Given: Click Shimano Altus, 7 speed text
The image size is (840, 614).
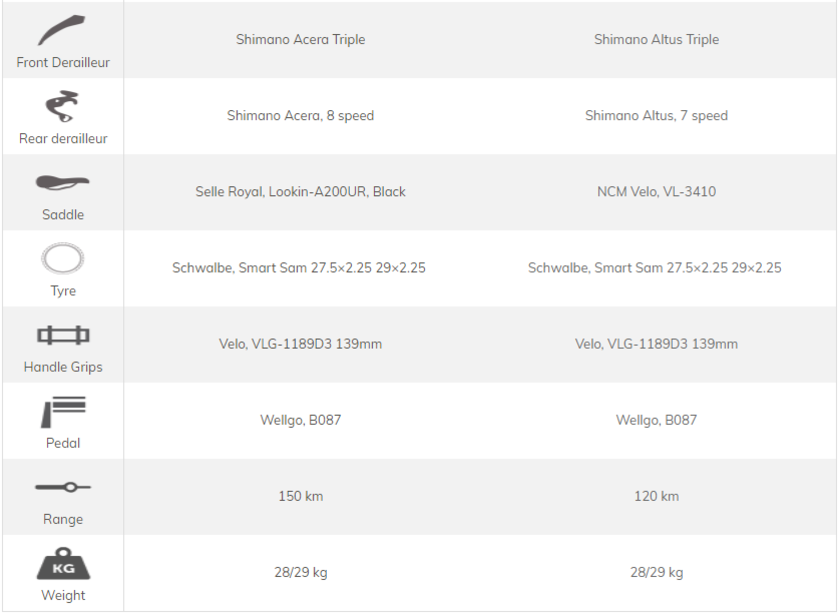Looking at the screenshot, I should tap(656, 116).
